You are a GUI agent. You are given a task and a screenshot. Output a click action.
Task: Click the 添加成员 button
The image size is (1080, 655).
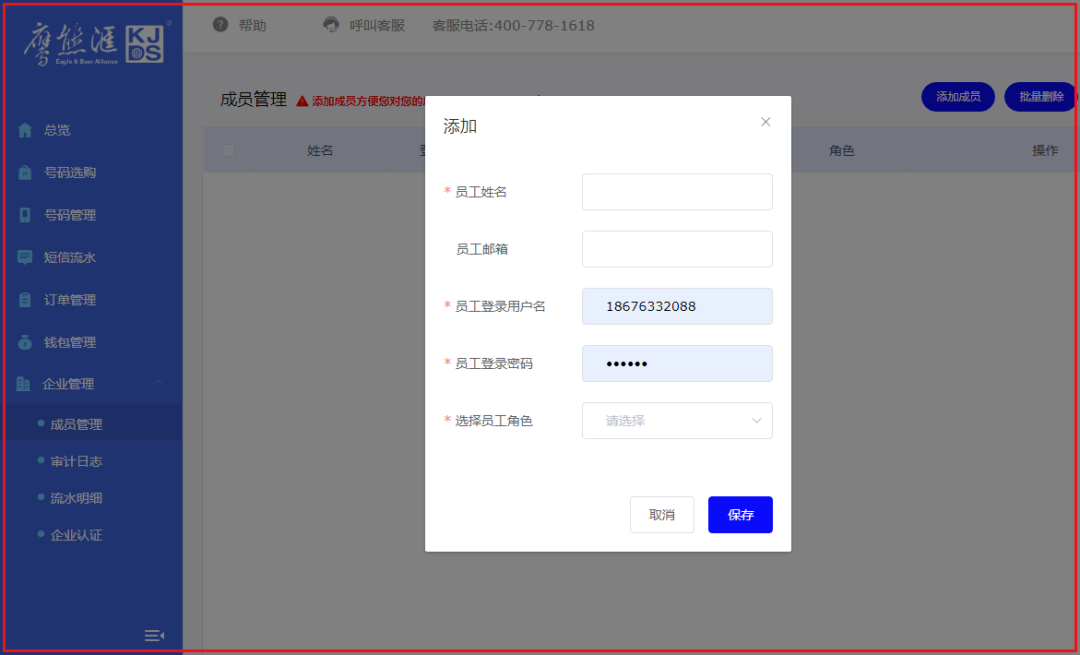tap(958, 97)
